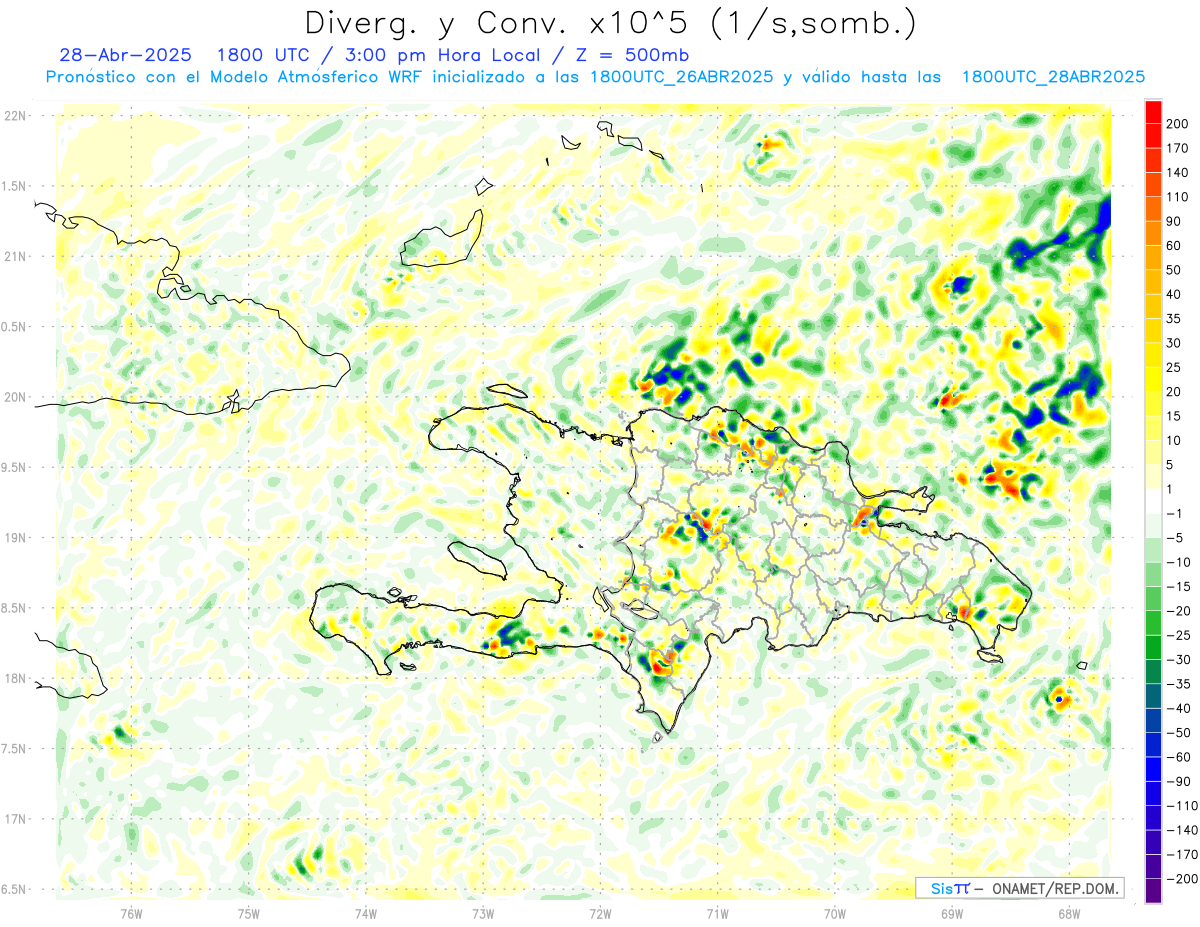Viewport: 1200px width, 927px height.
Task: Click the '20N' latitude label
Action: coord(15,397)
